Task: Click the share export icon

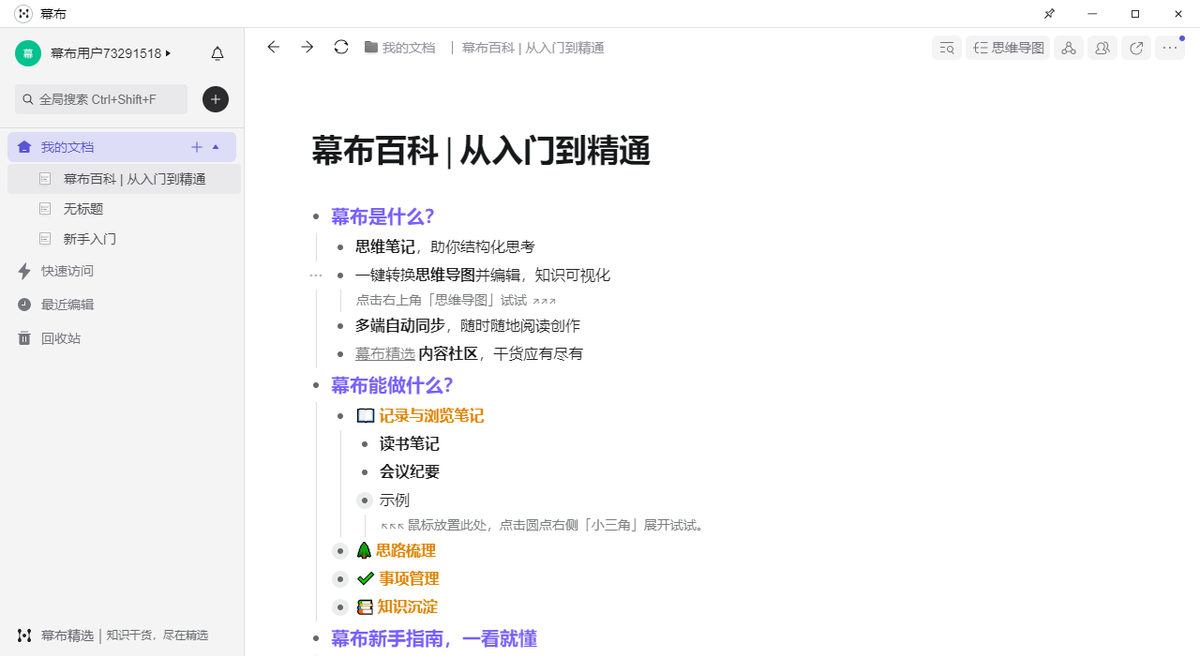Action: (x=1136, y=48)
